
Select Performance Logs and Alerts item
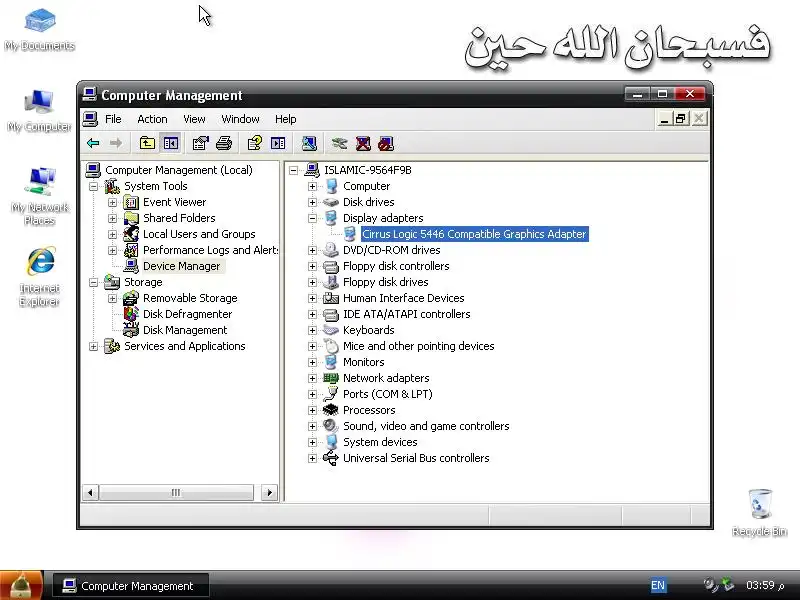(x=210, y=250)
